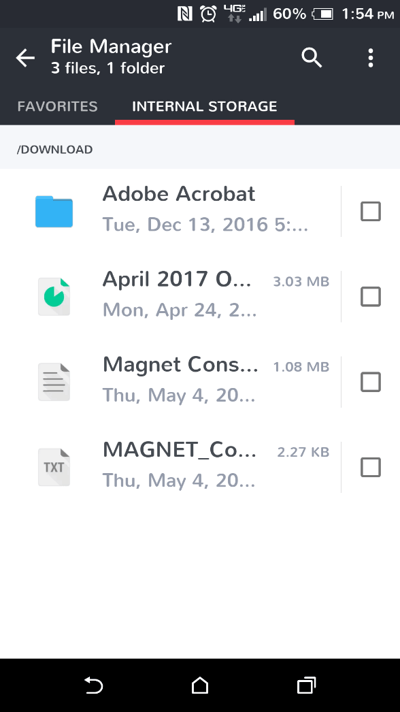Tap the back arrow in File Manager header
This screenshot has height=712, width=400.
[x=25, y=58]
